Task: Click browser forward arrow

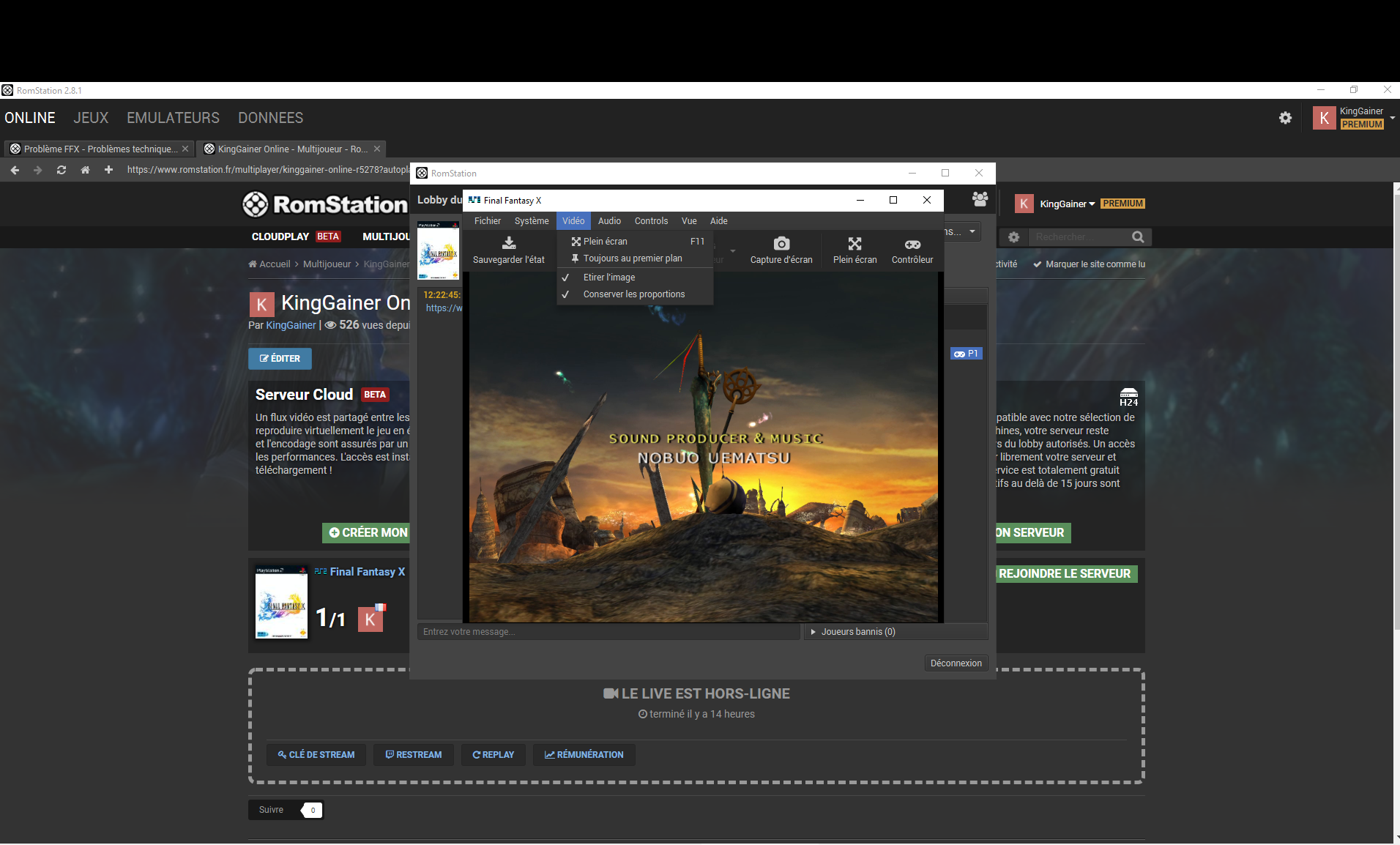Action: click(x=38, y=170)
